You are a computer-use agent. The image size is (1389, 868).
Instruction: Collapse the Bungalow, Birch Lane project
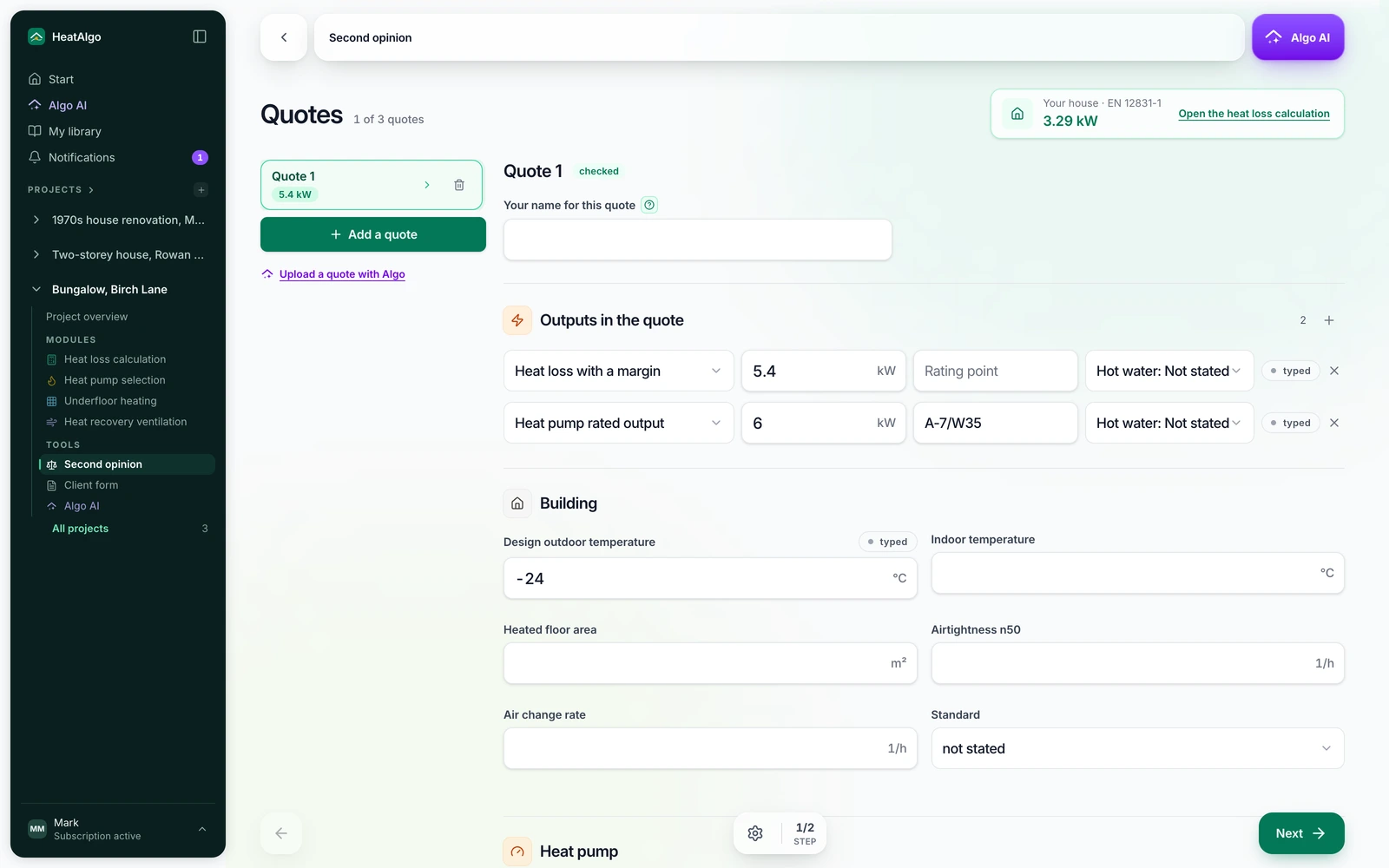click(x=36, y=289)
